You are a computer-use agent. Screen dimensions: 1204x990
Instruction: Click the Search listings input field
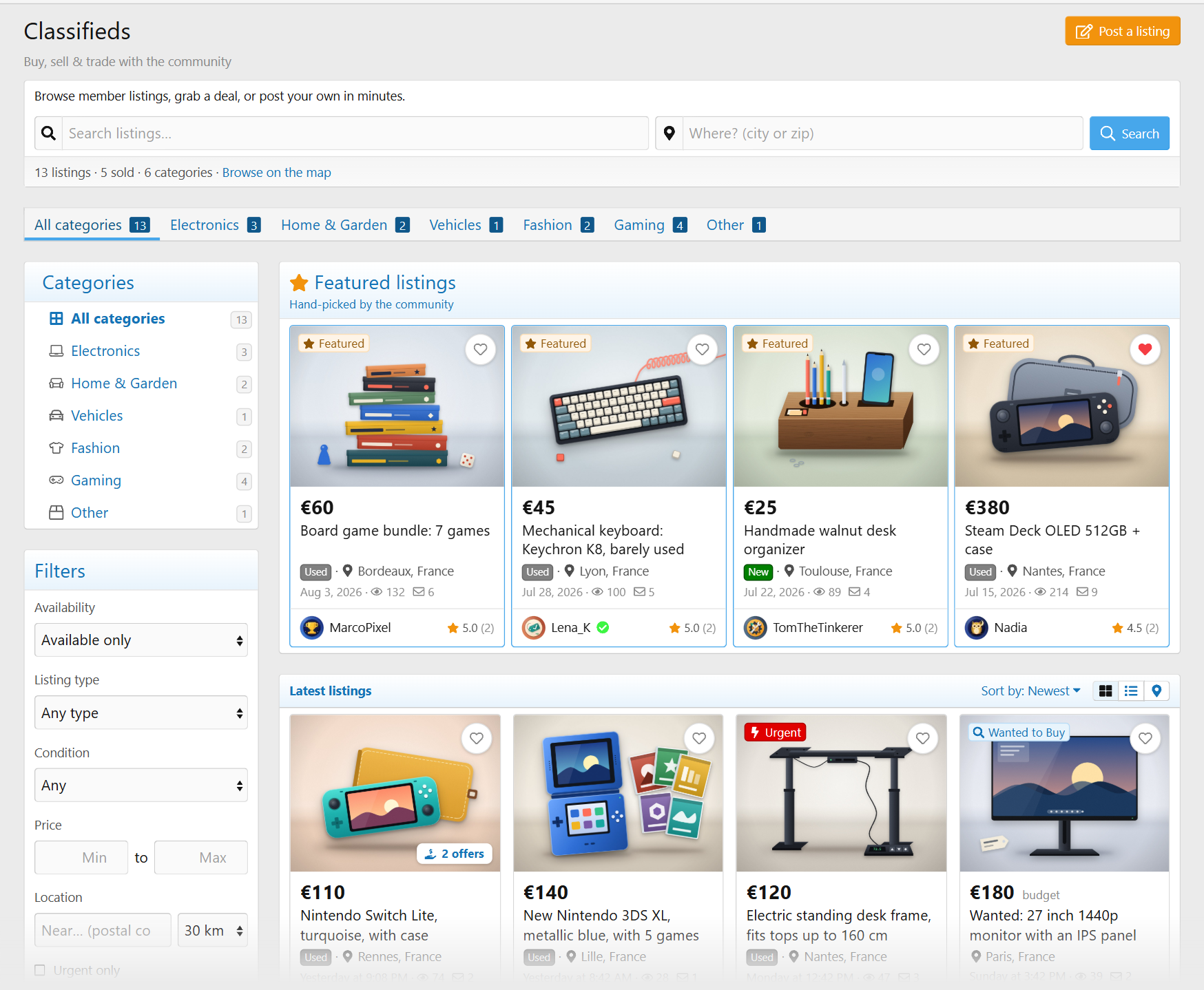tap(355, 134)
